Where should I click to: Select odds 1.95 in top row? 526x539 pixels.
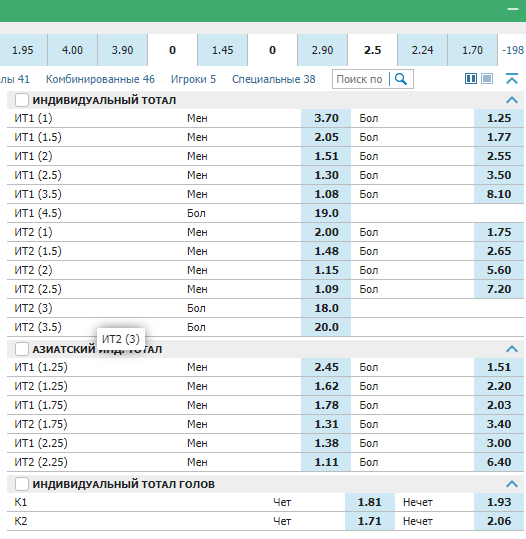tap(23, 50)
